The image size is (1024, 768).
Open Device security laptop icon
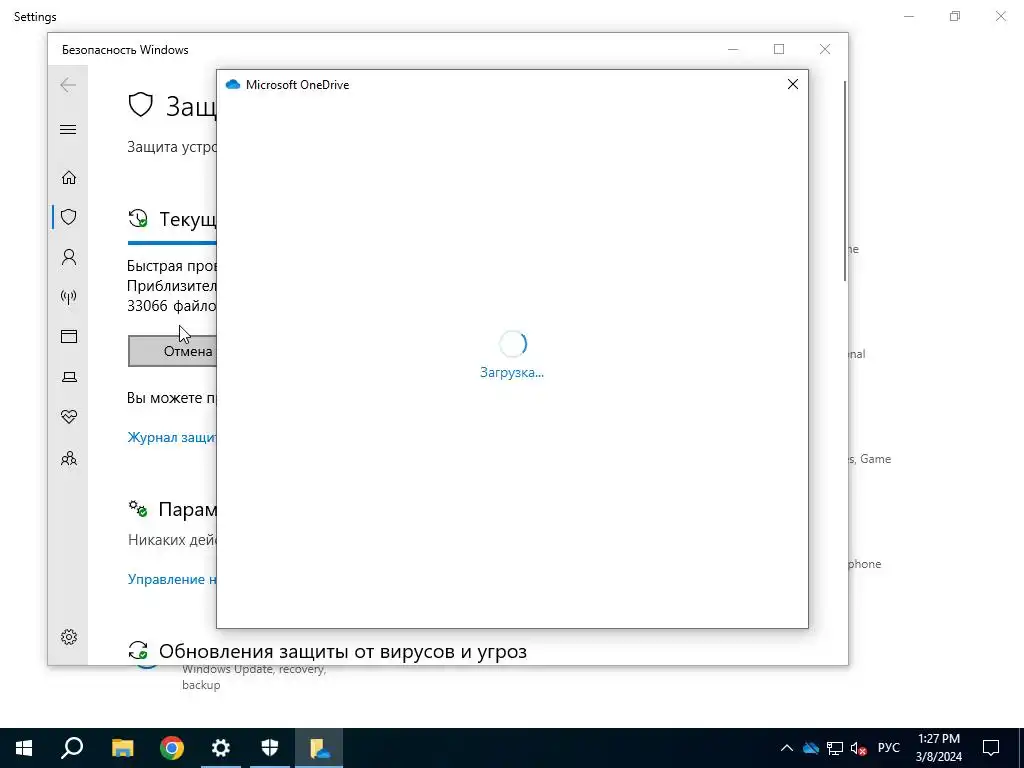(69, 377)
